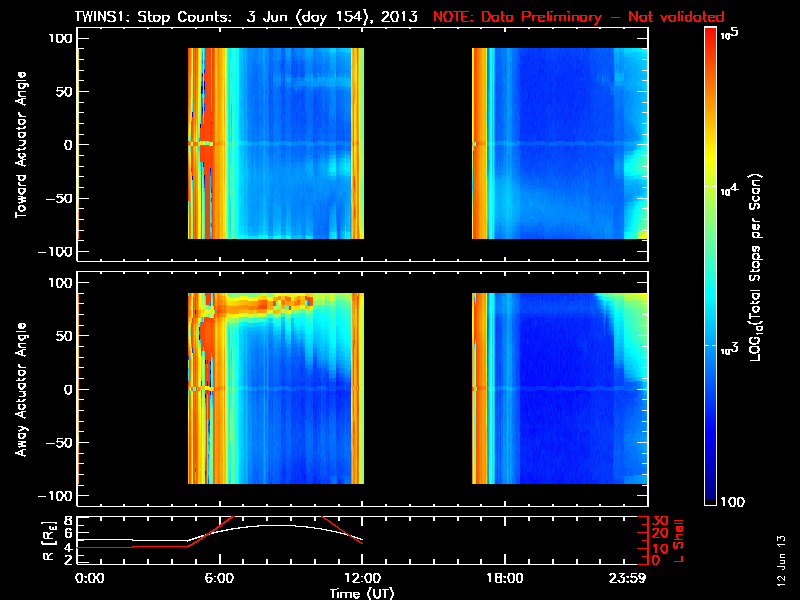Screen dimensions: 800x600
Task: Click the '-50' tick of Toward Actuator axis
Action: point(60,198)
